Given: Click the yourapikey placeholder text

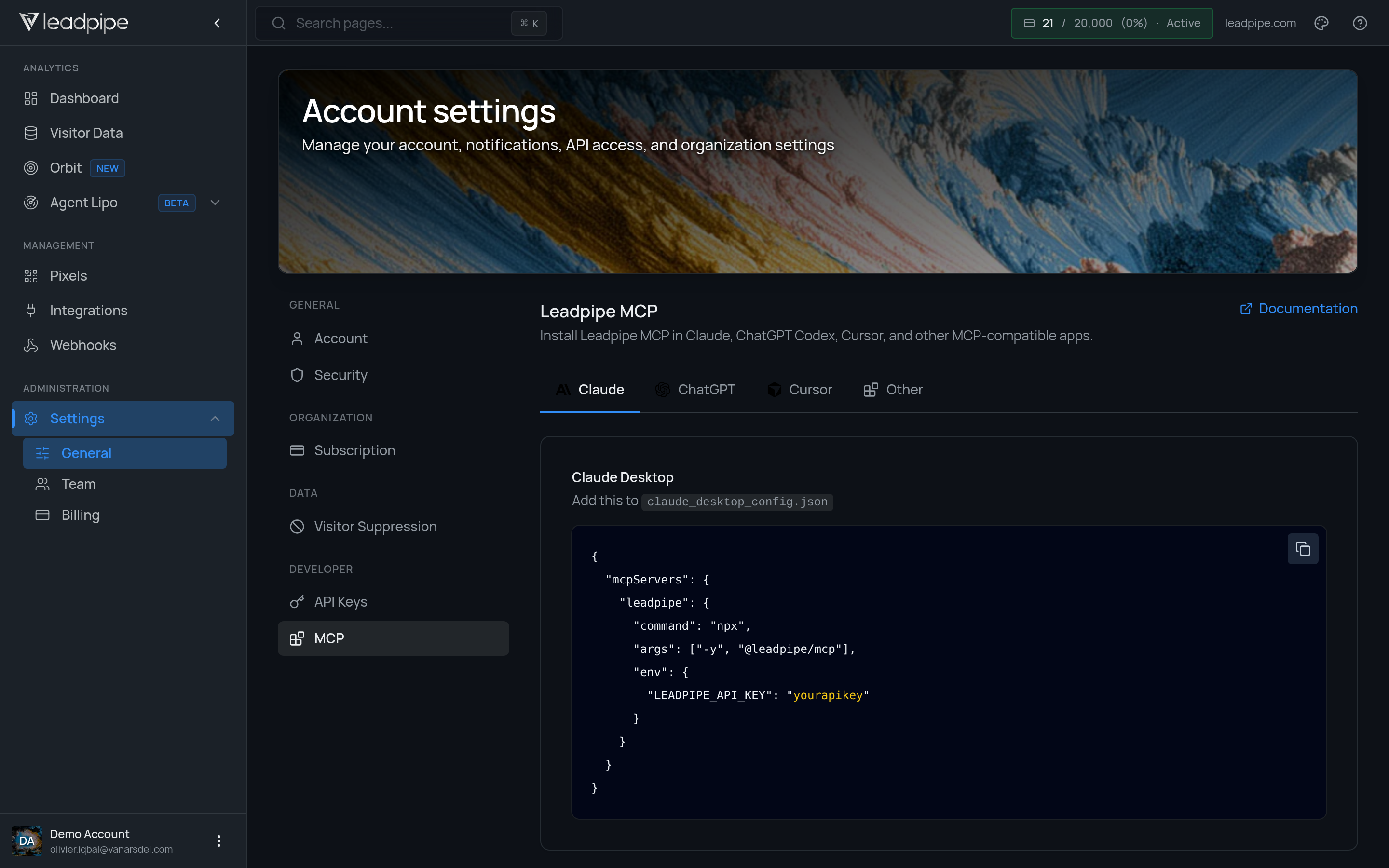Looking at the screenshot, I should tap(828, 695).
